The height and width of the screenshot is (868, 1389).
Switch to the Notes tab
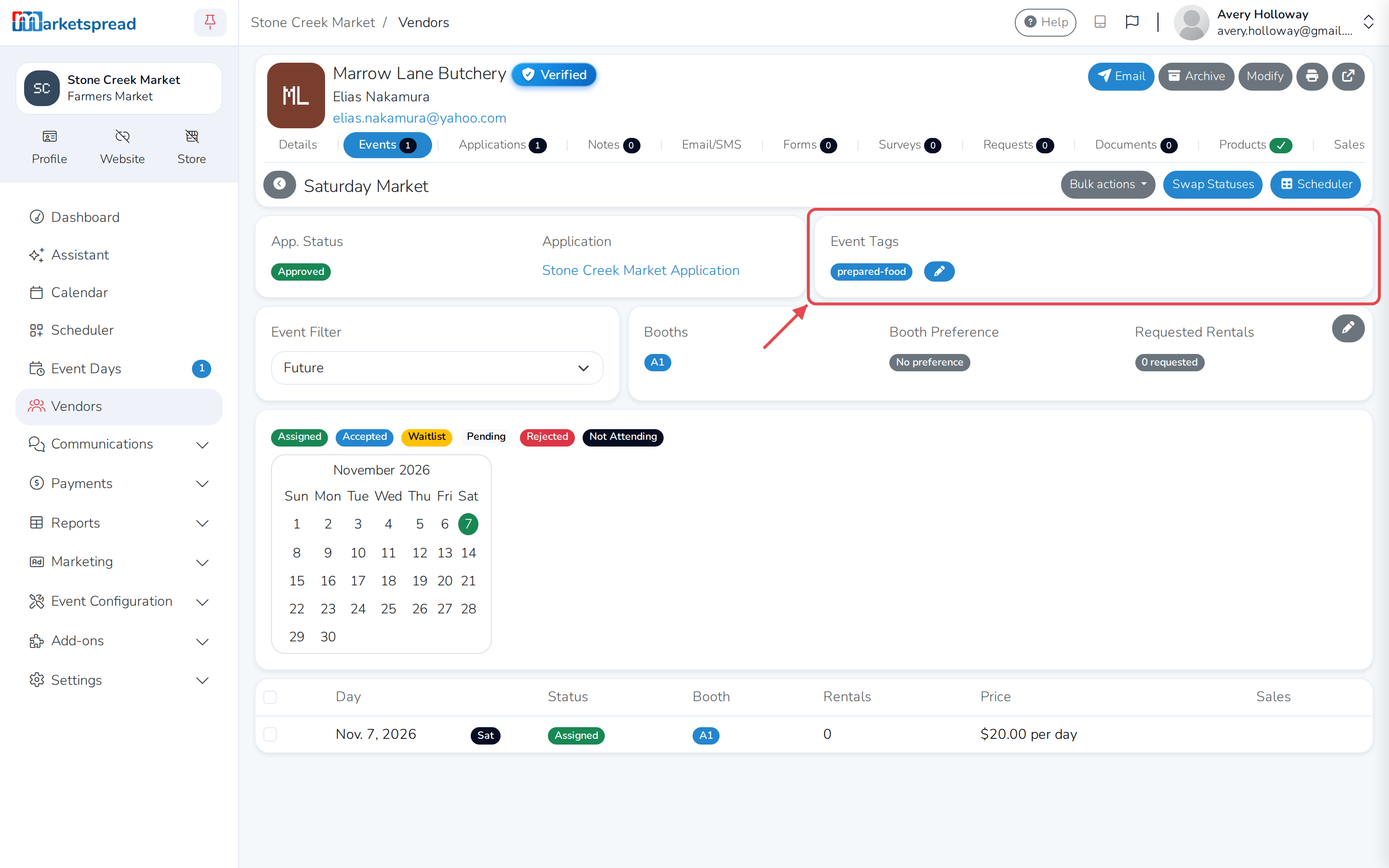[613, 145]
